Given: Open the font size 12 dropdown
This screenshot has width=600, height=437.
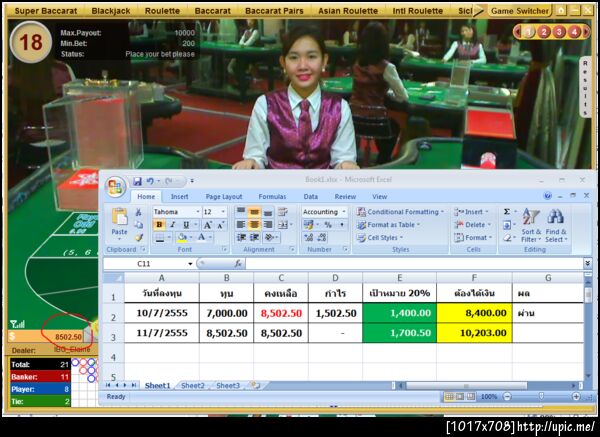Looking at the screenshot, I should pos(223,212).
